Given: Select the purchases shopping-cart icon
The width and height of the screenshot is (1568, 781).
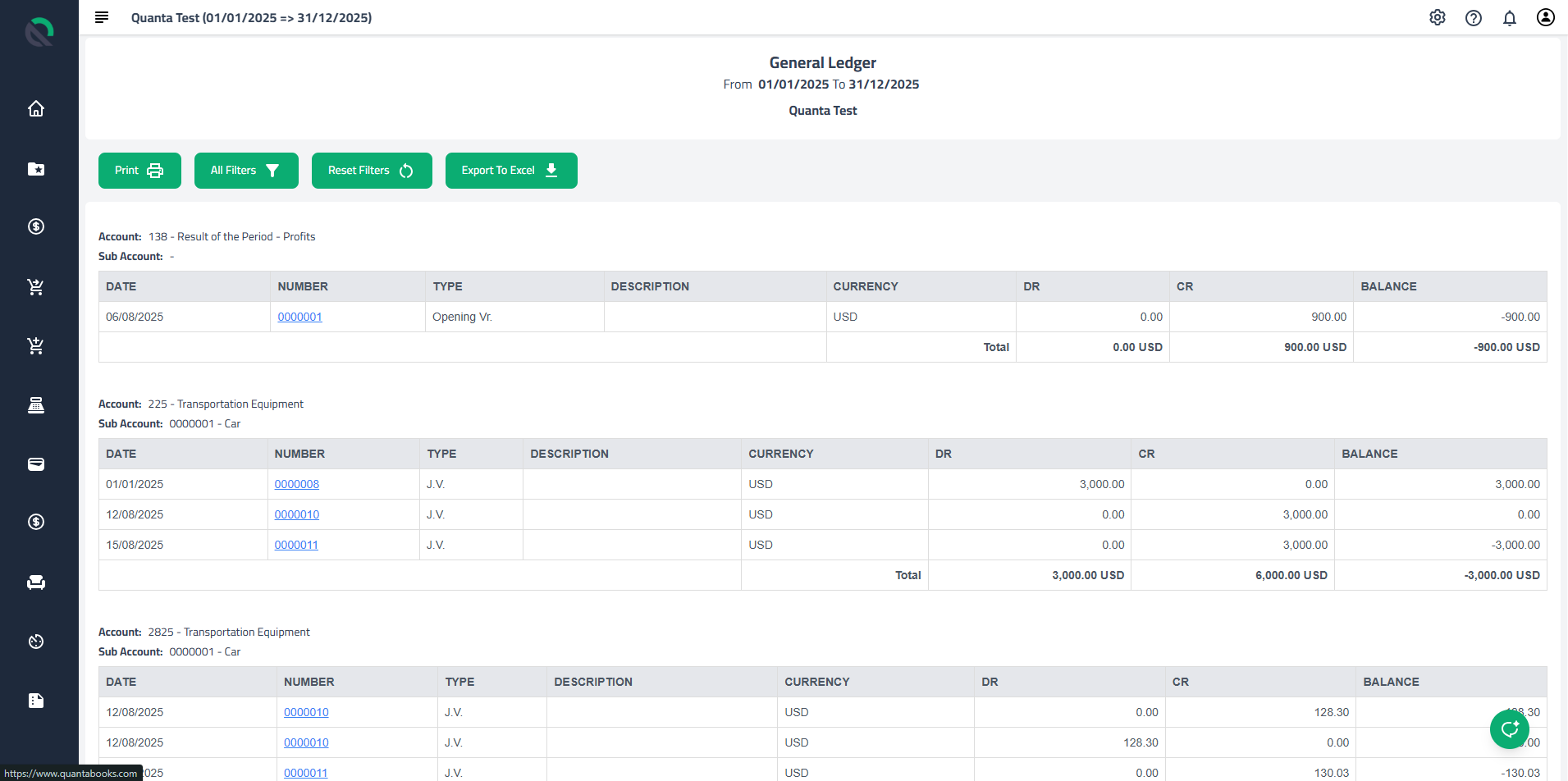Looking at the screenshot, I should pyautogui.click(x=36, y=286).
